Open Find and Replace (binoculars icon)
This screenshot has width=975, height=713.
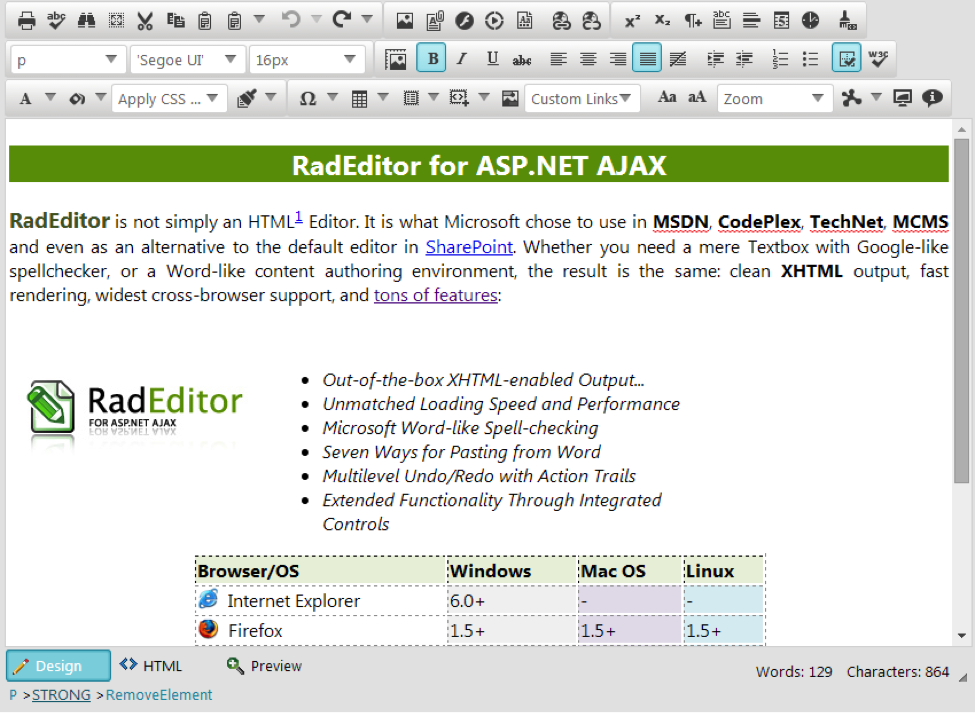coord(86,21)
